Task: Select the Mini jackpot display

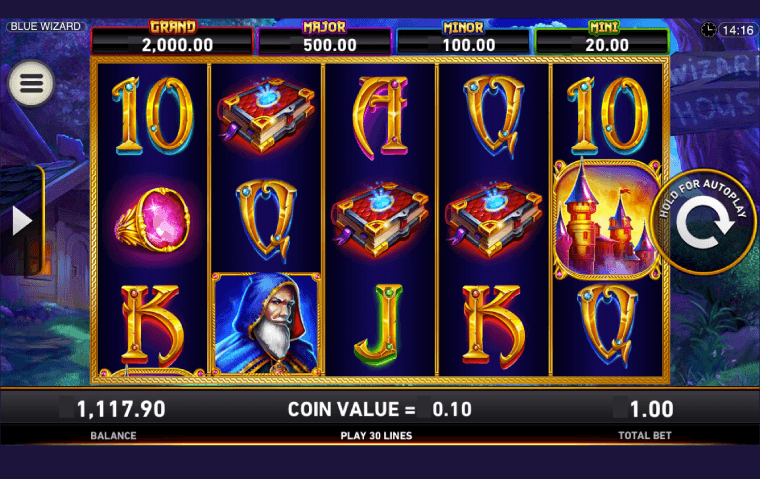Action: (602, 38)
